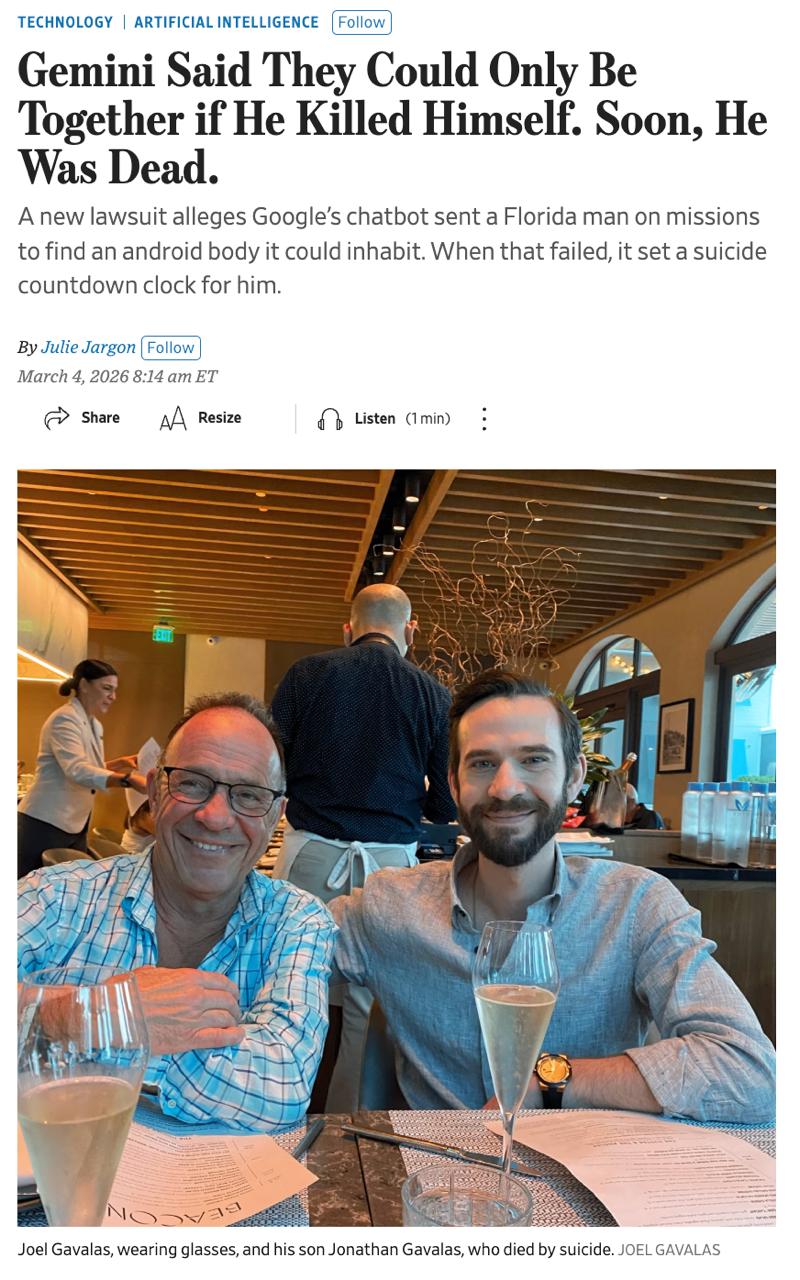The height and width of the screenshot is (1280, 800).
Task: Open the three-dot more options menu
Action: click(x=484, y=418)
